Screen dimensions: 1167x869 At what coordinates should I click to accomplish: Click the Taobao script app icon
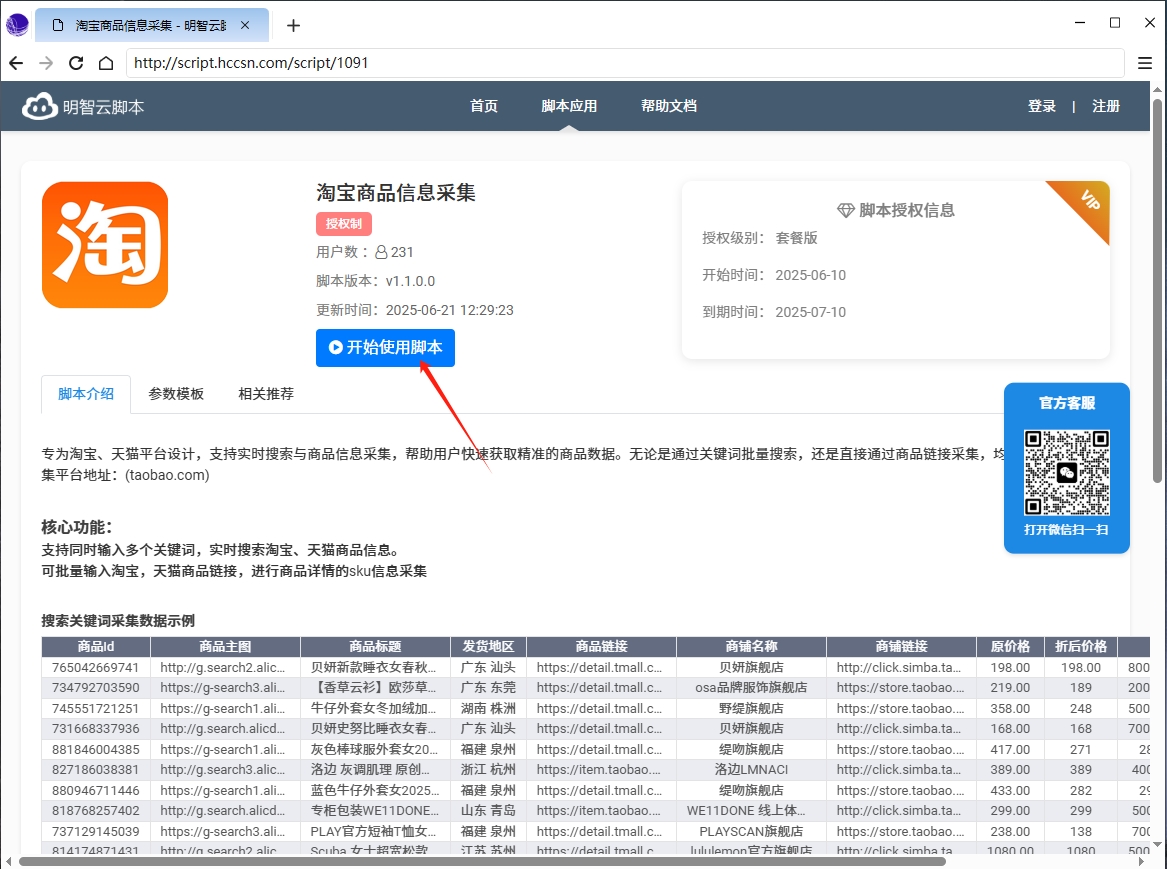tap(105, 245)
